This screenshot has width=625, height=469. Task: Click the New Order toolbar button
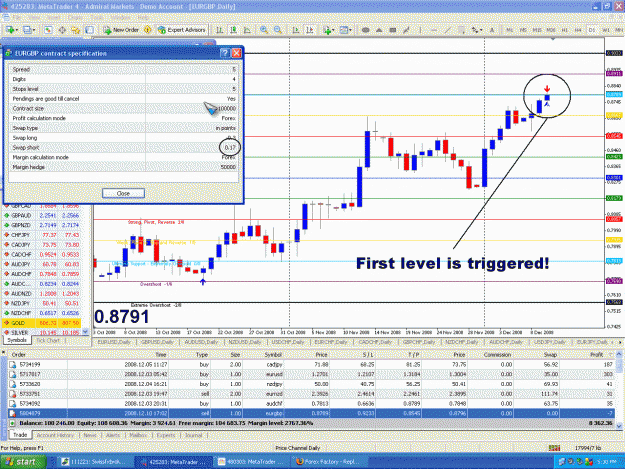121,30
